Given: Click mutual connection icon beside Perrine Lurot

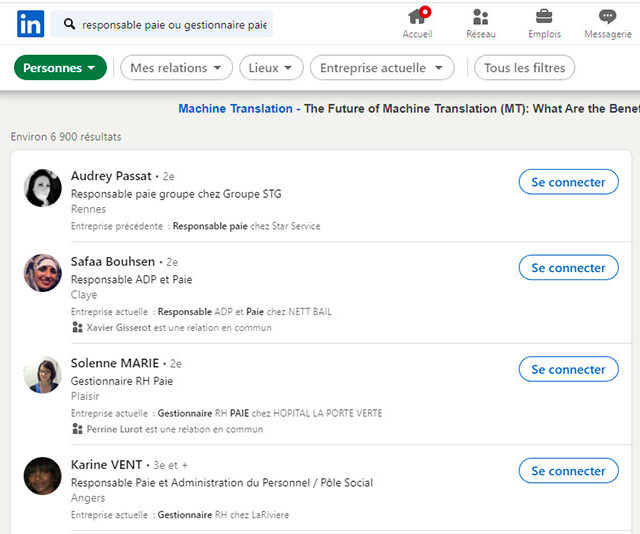Looking at the screenshot, I should [x=77, y=429].
